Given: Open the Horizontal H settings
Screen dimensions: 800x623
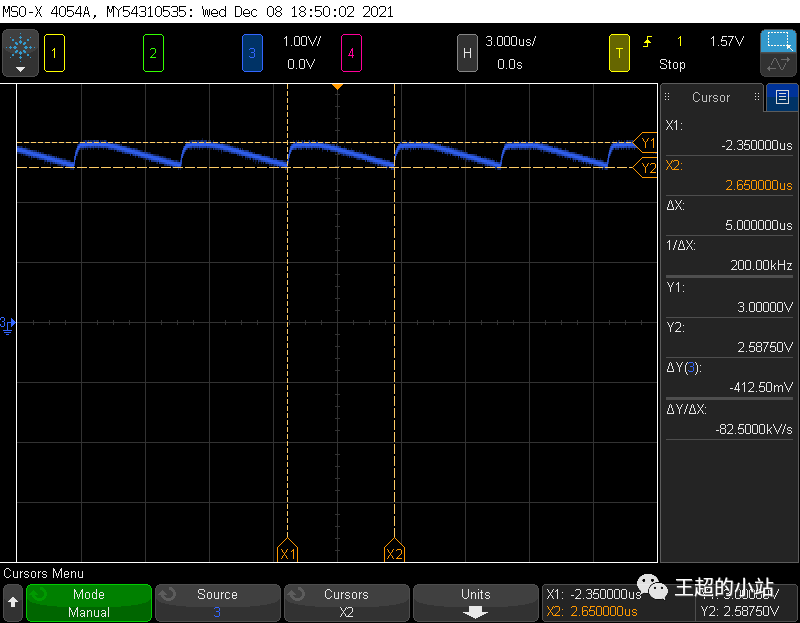Looking at the screenshot, I should [467, 53].
